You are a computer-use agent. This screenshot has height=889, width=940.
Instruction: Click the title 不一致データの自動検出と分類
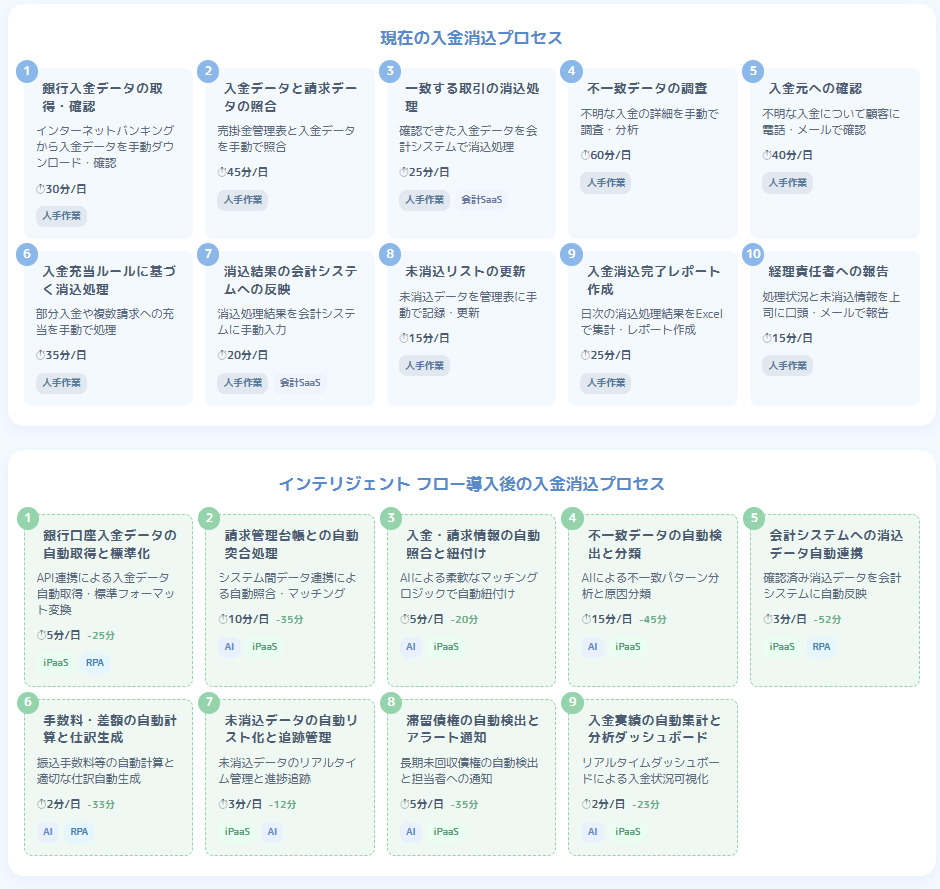pyautogui.click(x=655, y=544)
